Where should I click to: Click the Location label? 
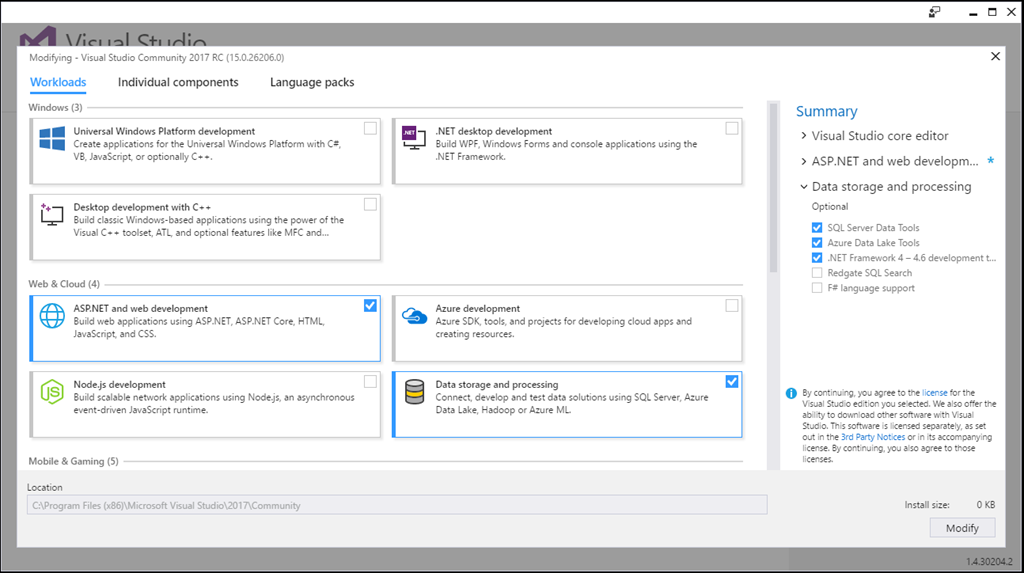pos(44,487)
